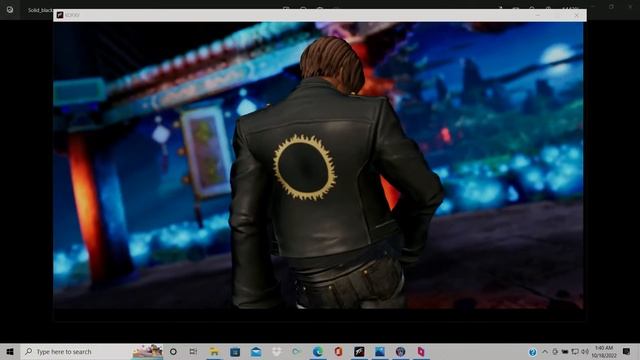Open Microsoft Edge from the taskbar
Viewport: 640px width, 360px height.
pos(318,351)
